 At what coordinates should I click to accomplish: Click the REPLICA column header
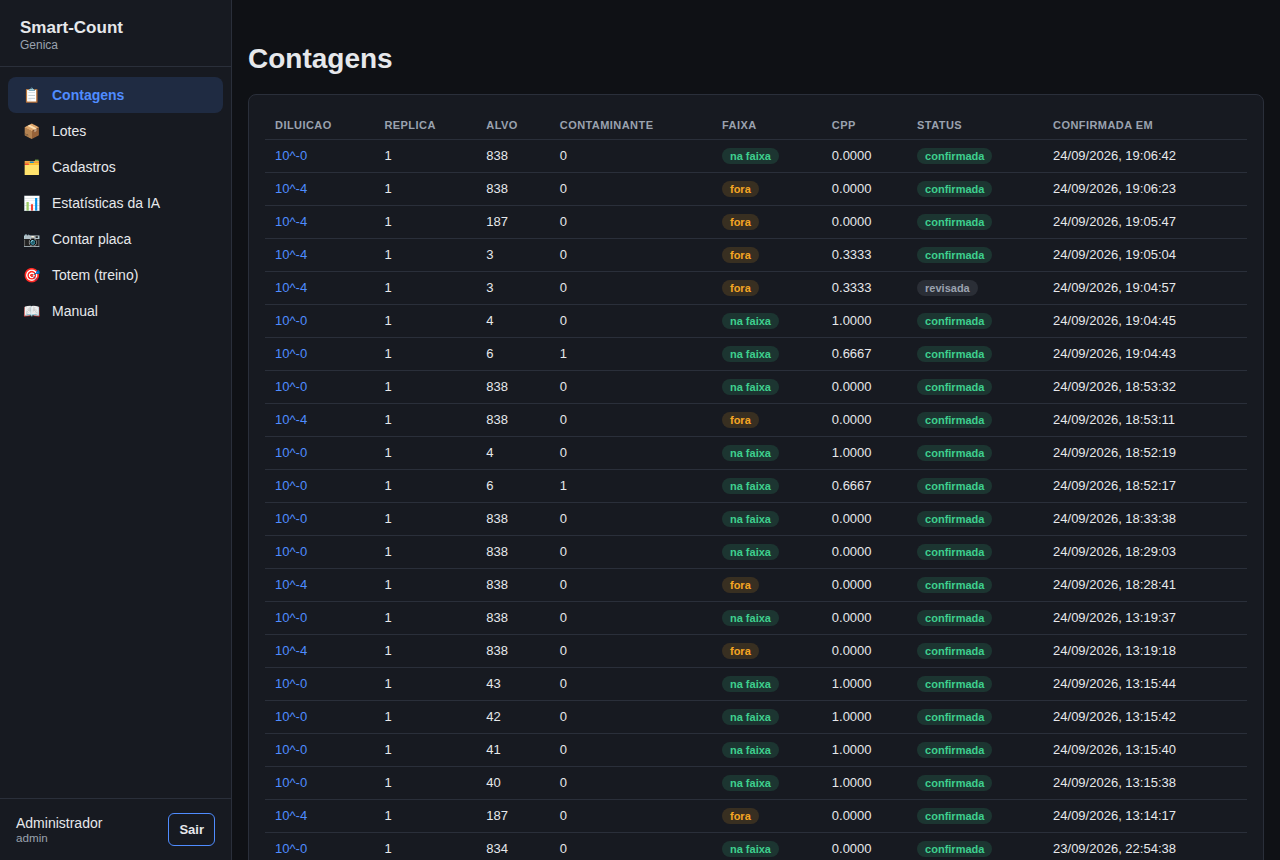click(x=410, y=125)
